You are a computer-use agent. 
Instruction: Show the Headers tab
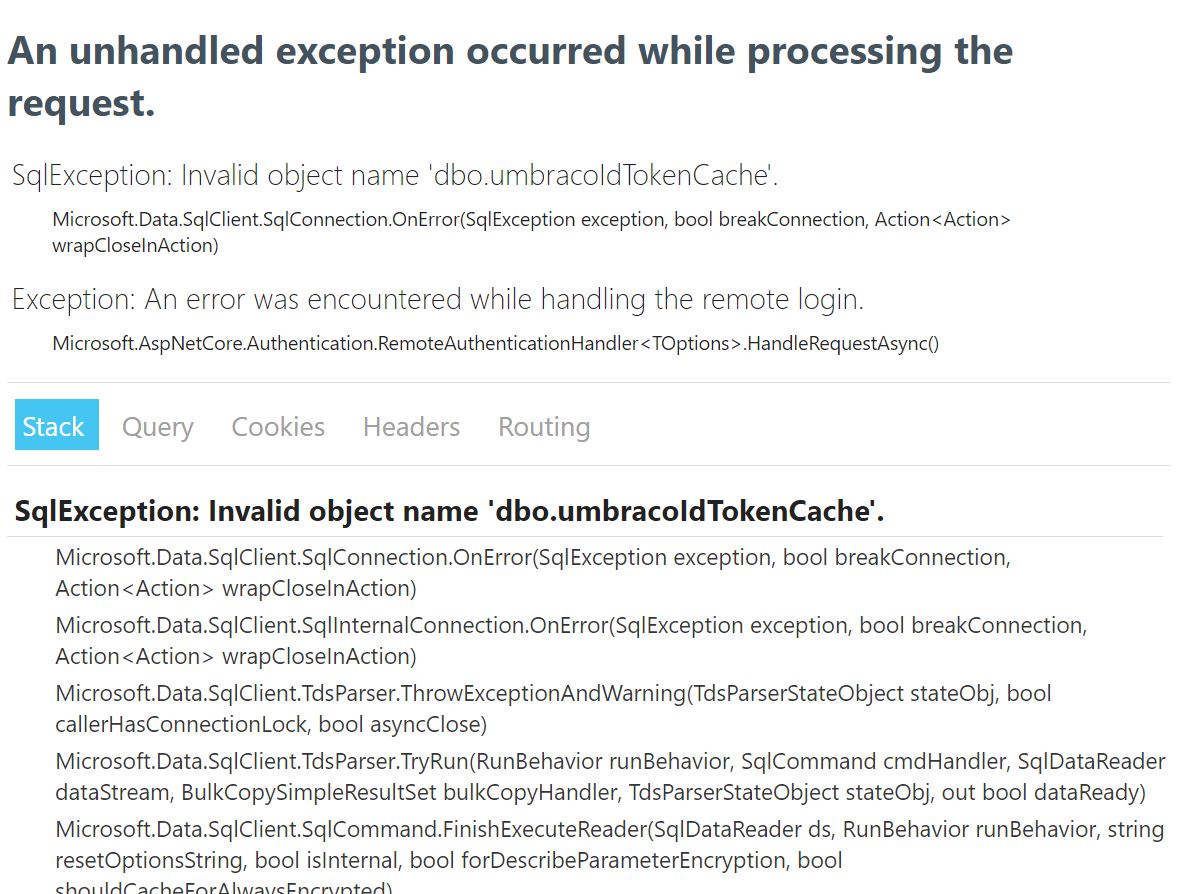pos(411,426)
